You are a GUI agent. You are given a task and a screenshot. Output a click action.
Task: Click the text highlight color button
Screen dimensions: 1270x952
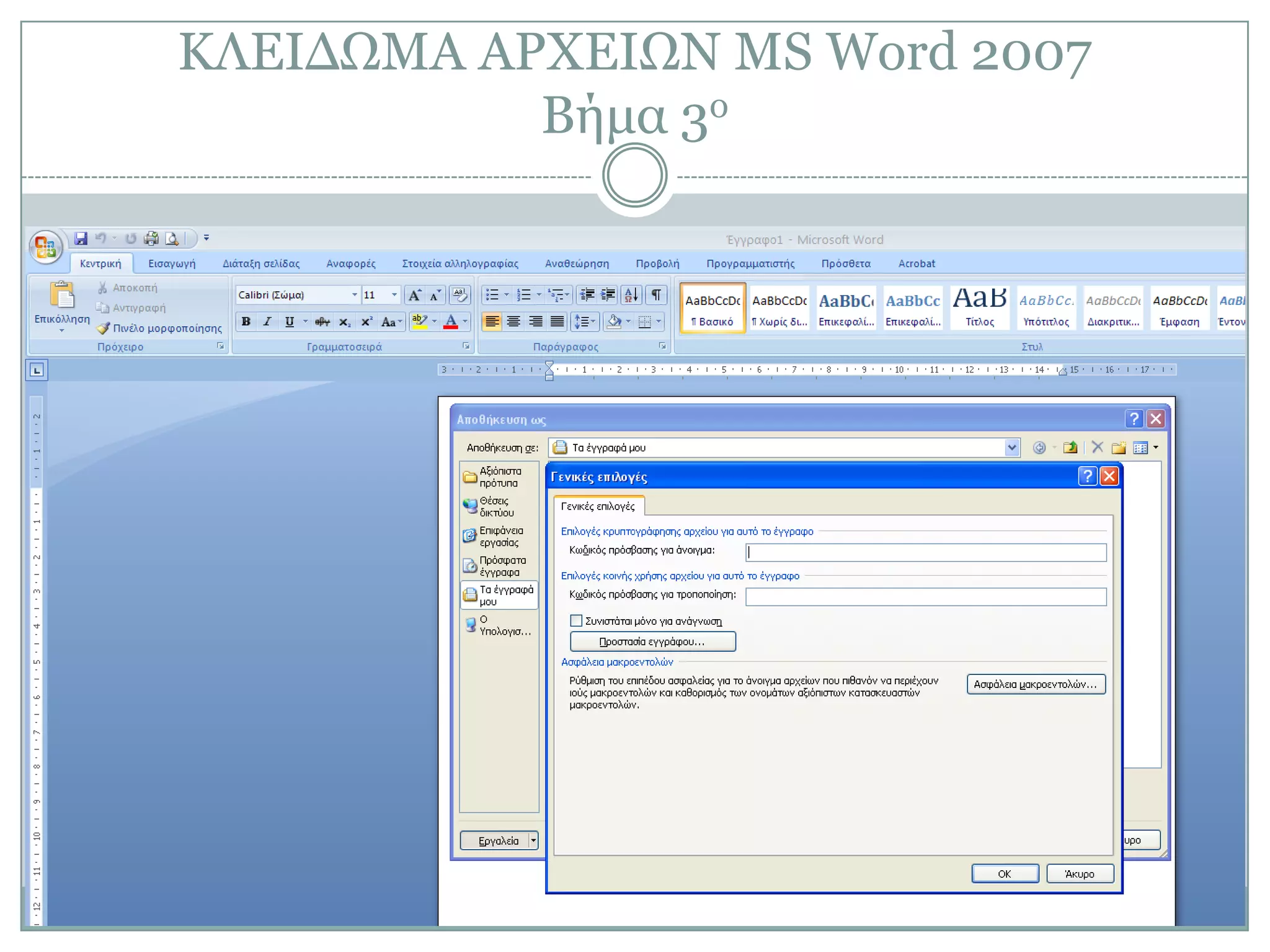pyautogui.click(x=420, y=322)
